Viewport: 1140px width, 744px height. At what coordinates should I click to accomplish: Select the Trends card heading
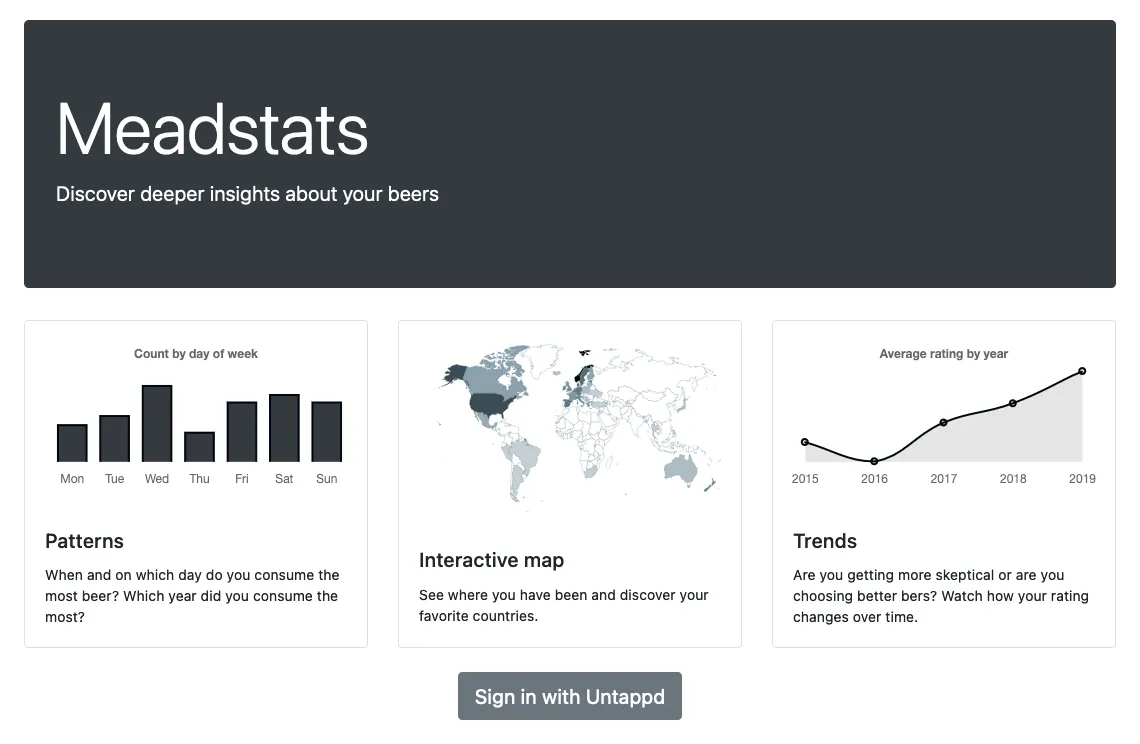coord(825,541)
